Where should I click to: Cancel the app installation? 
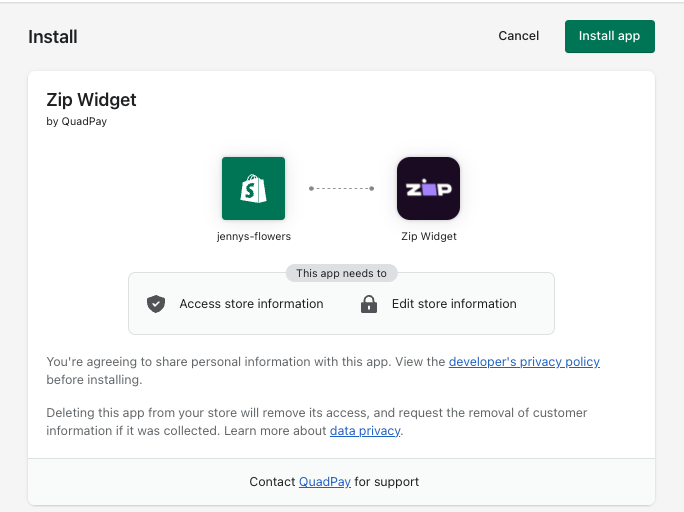click(519, 36)
